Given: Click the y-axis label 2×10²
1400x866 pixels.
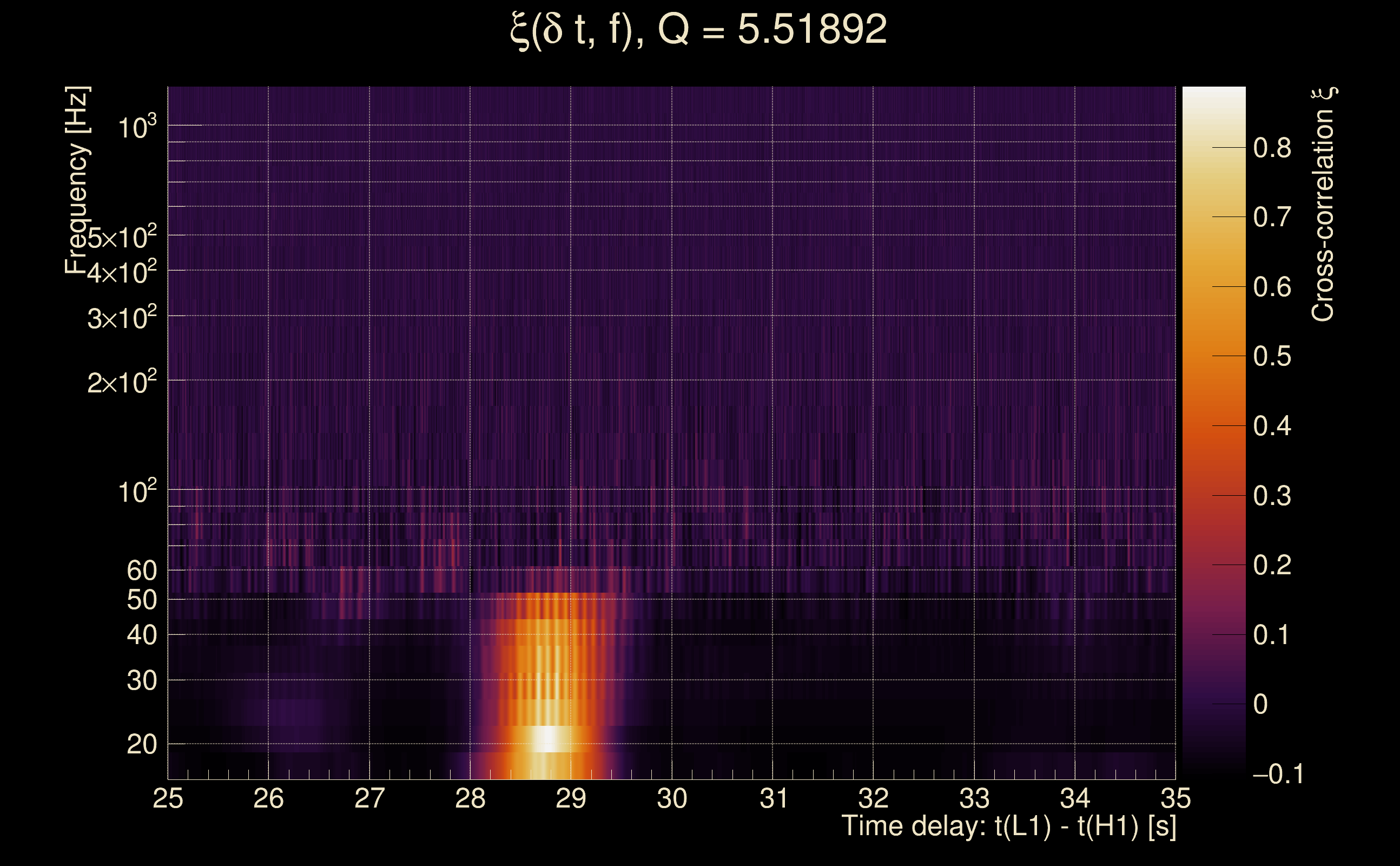Looking at the screenshot, I should [x=121, y=382].
